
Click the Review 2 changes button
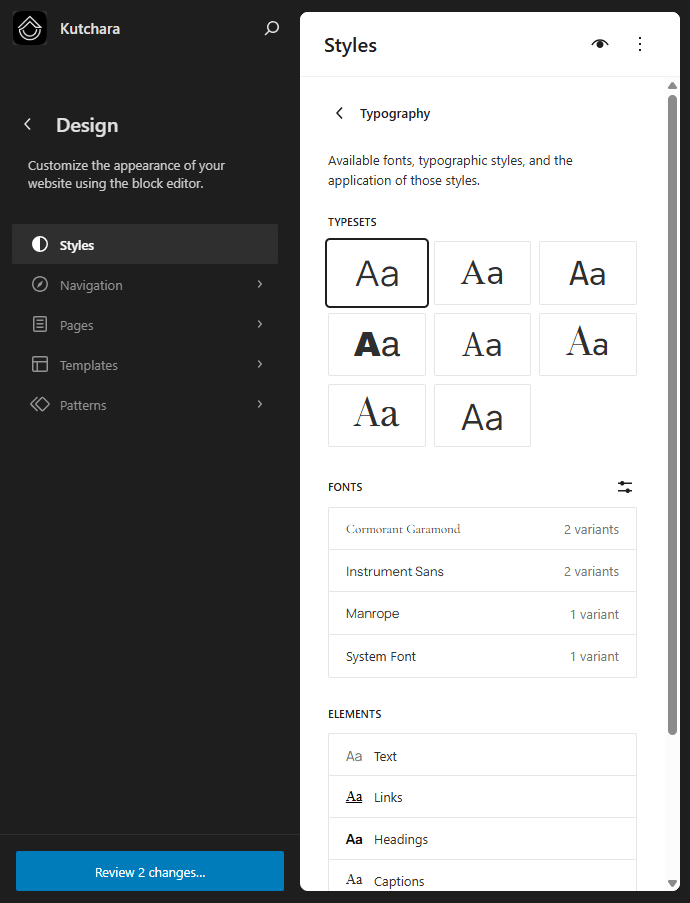(150, 871)
